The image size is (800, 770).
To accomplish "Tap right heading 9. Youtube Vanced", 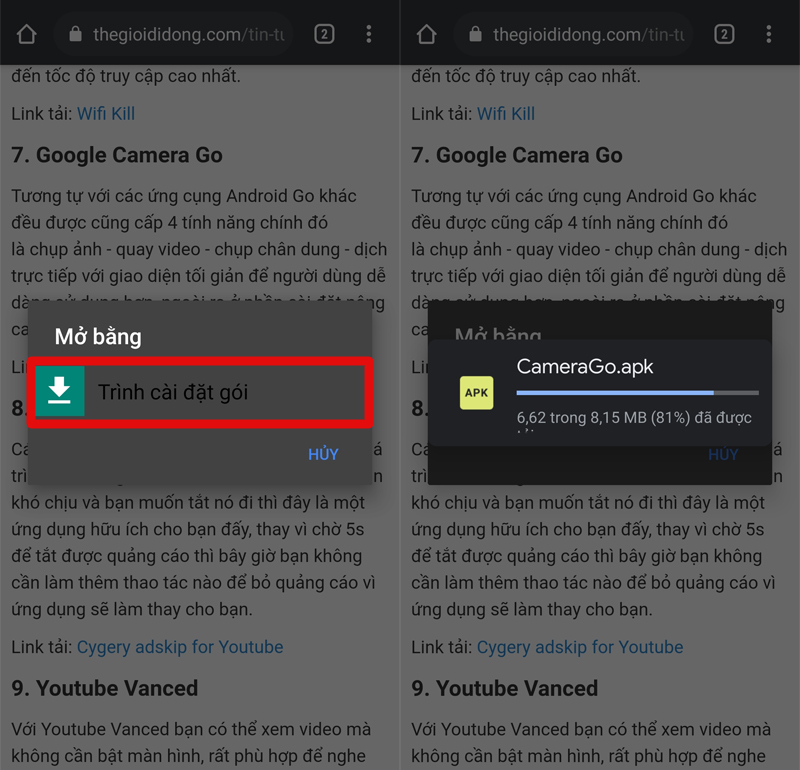I will [x=505, y=688].
